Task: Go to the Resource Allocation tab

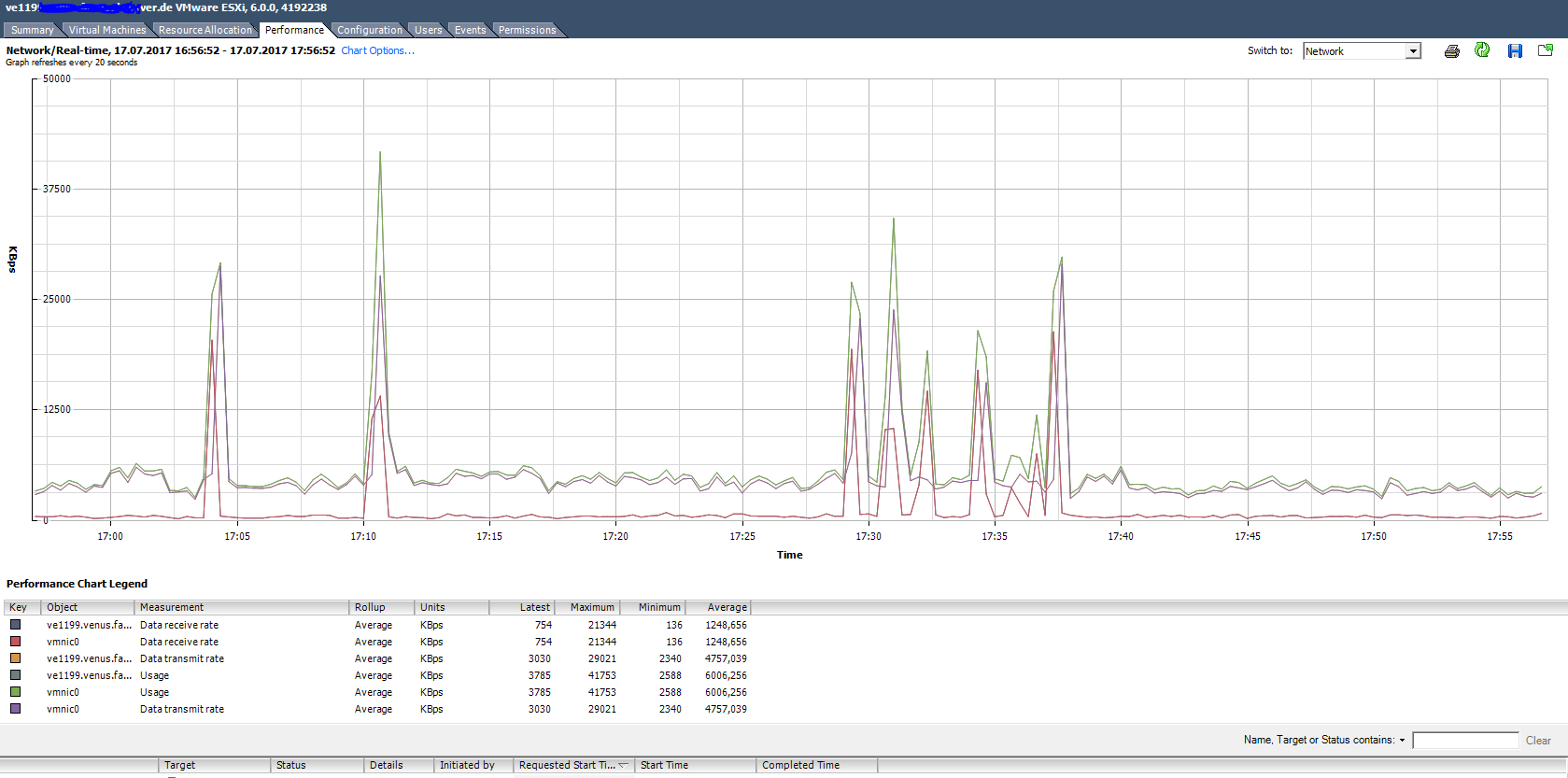Action: tap(205, 30)
